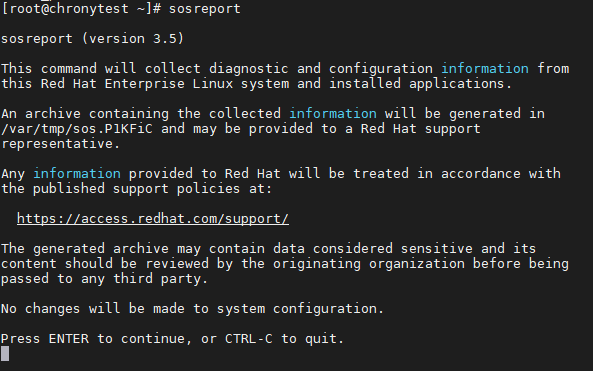
Task: Click 'No changes will be made' line
Action: [x=192, y=309]
